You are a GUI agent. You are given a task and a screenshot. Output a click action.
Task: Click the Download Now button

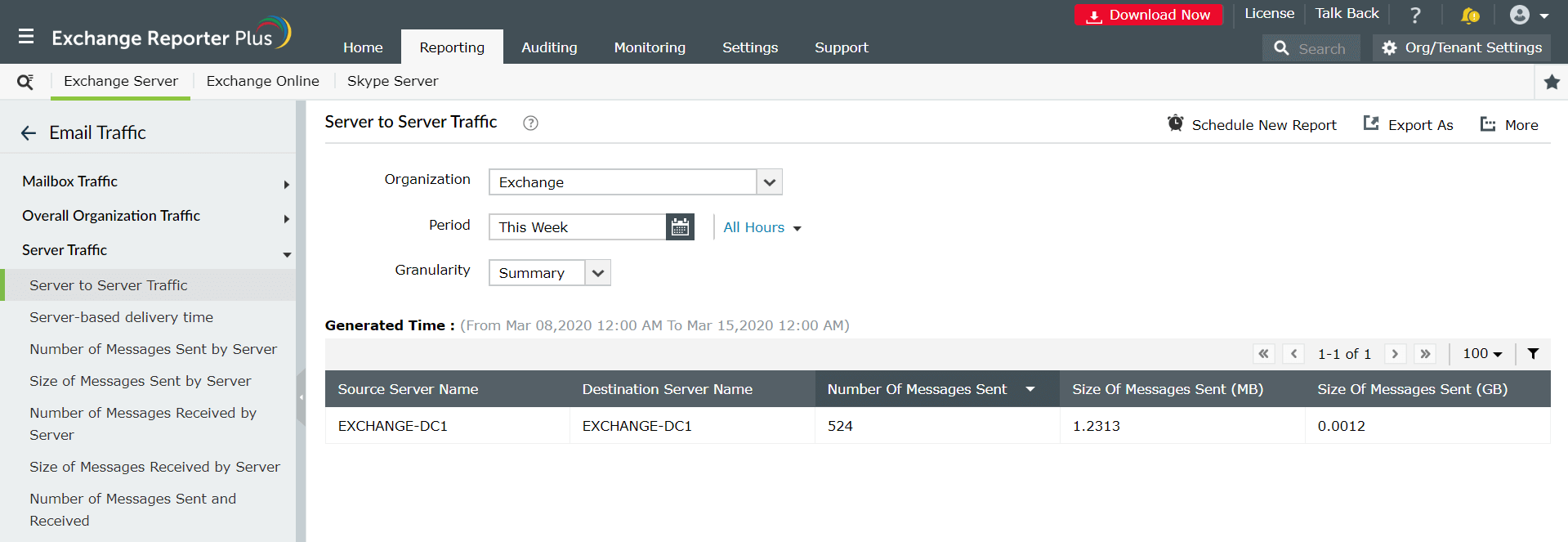tap(1148, 16)
